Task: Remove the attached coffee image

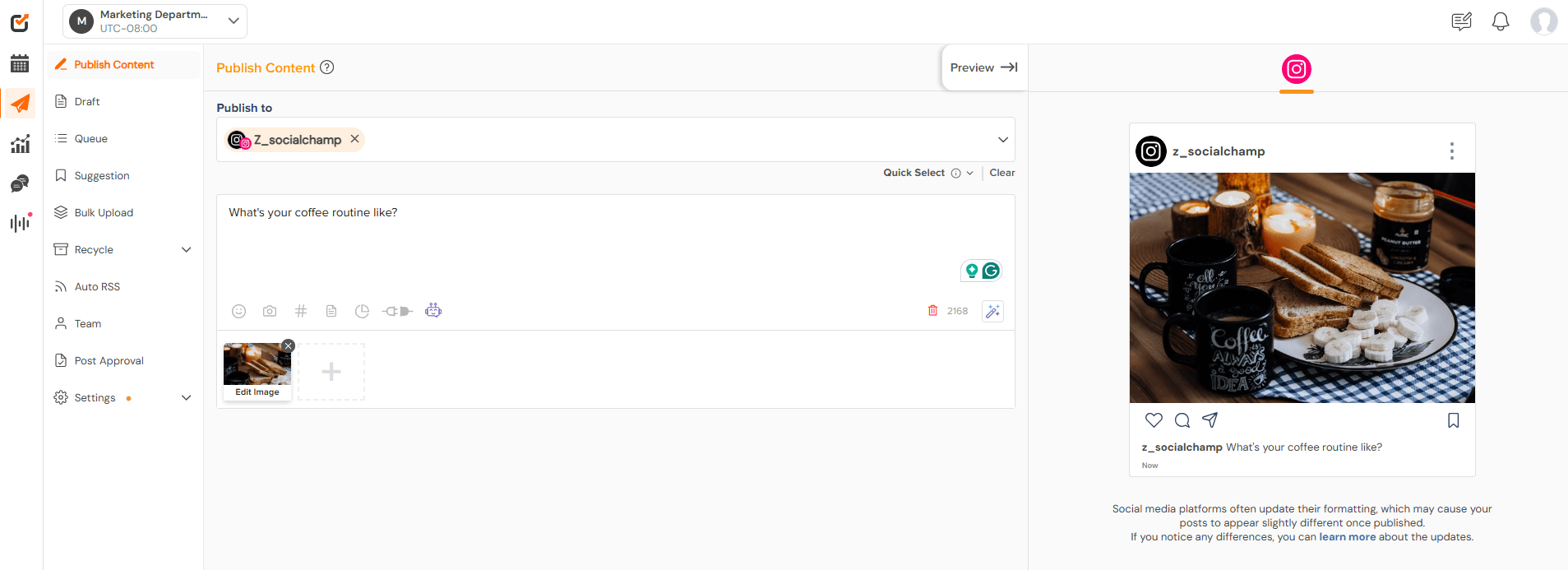Action: [x=288, y=345]
